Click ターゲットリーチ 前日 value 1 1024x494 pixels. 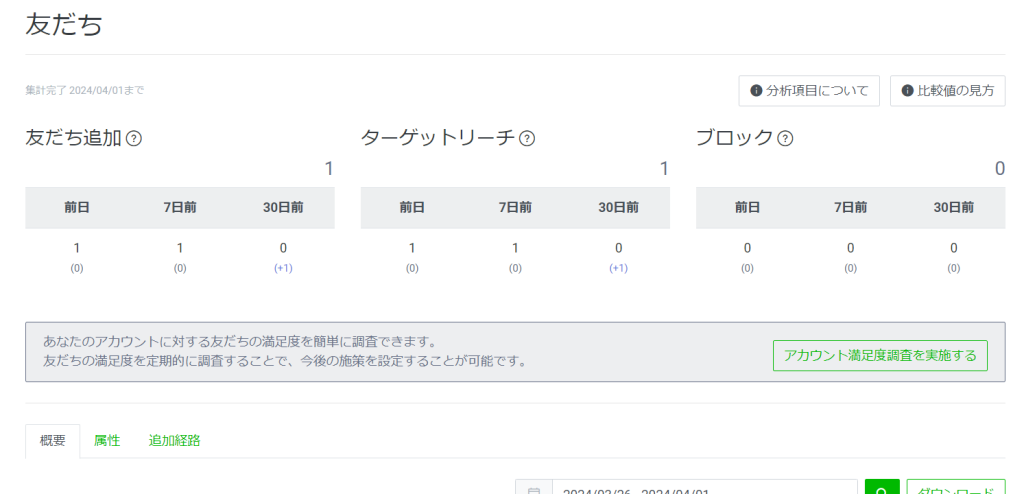(x=412, y=248)
